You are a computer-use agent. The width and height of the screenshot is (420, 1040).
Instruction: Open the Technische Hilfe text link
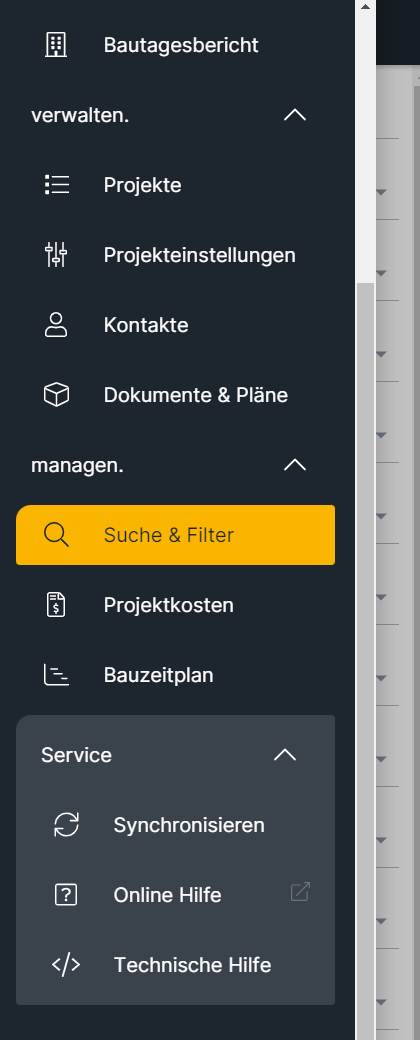192,965
